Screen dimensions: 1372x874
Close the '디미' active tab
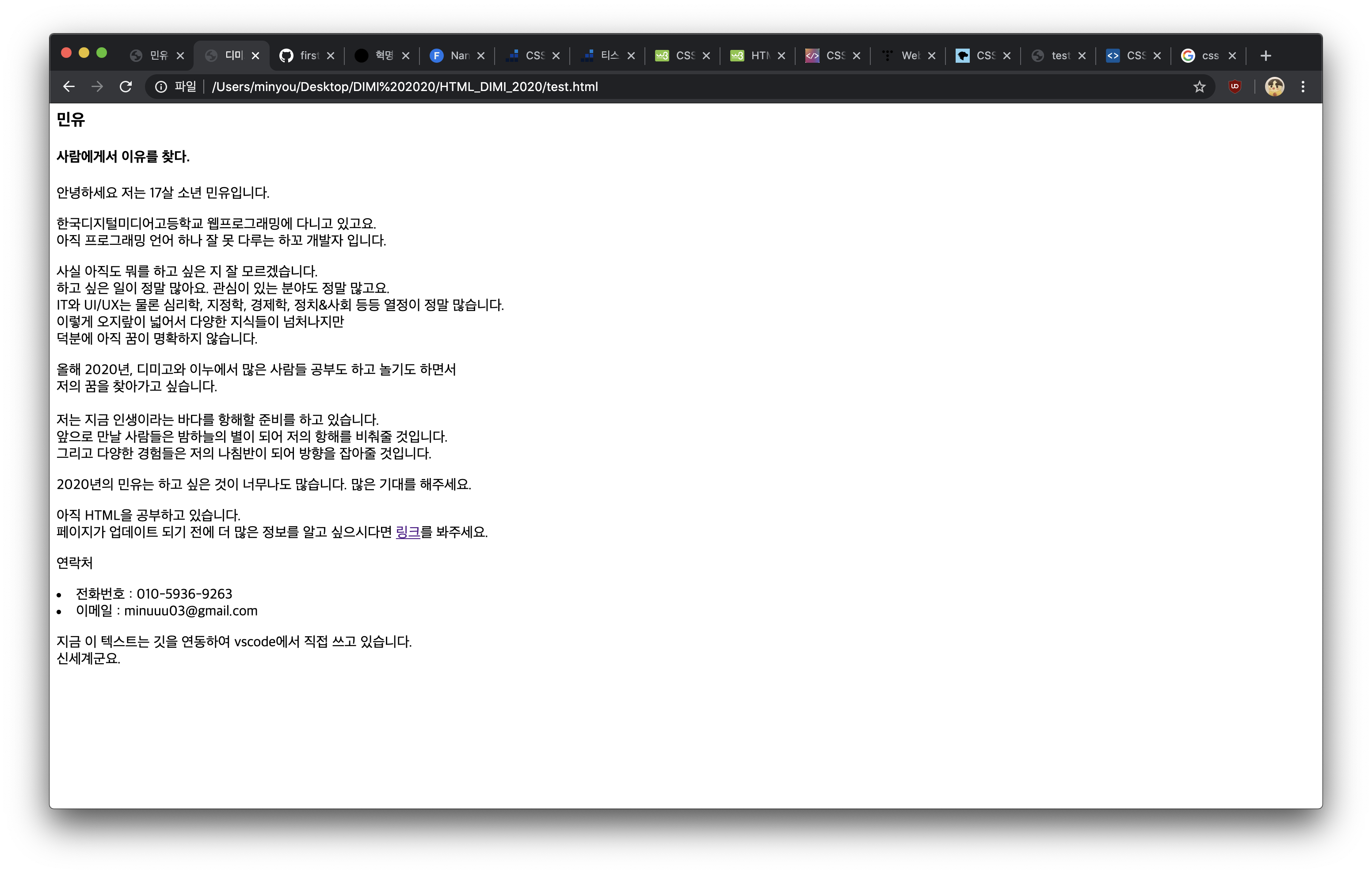[255, 56]
